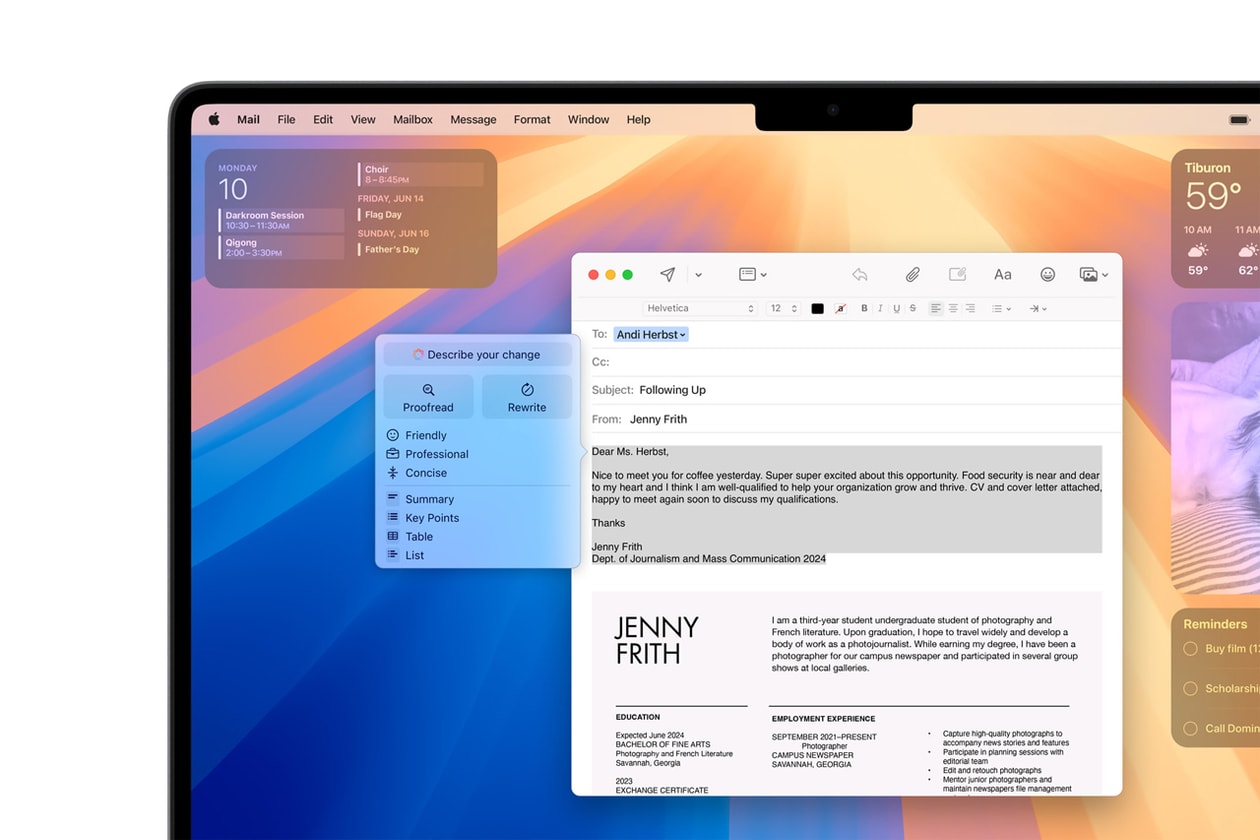This screenshot has height=840, width=1260.
Task: Open the Message menu
Action: pyautogui.click(x=473, y=119)
